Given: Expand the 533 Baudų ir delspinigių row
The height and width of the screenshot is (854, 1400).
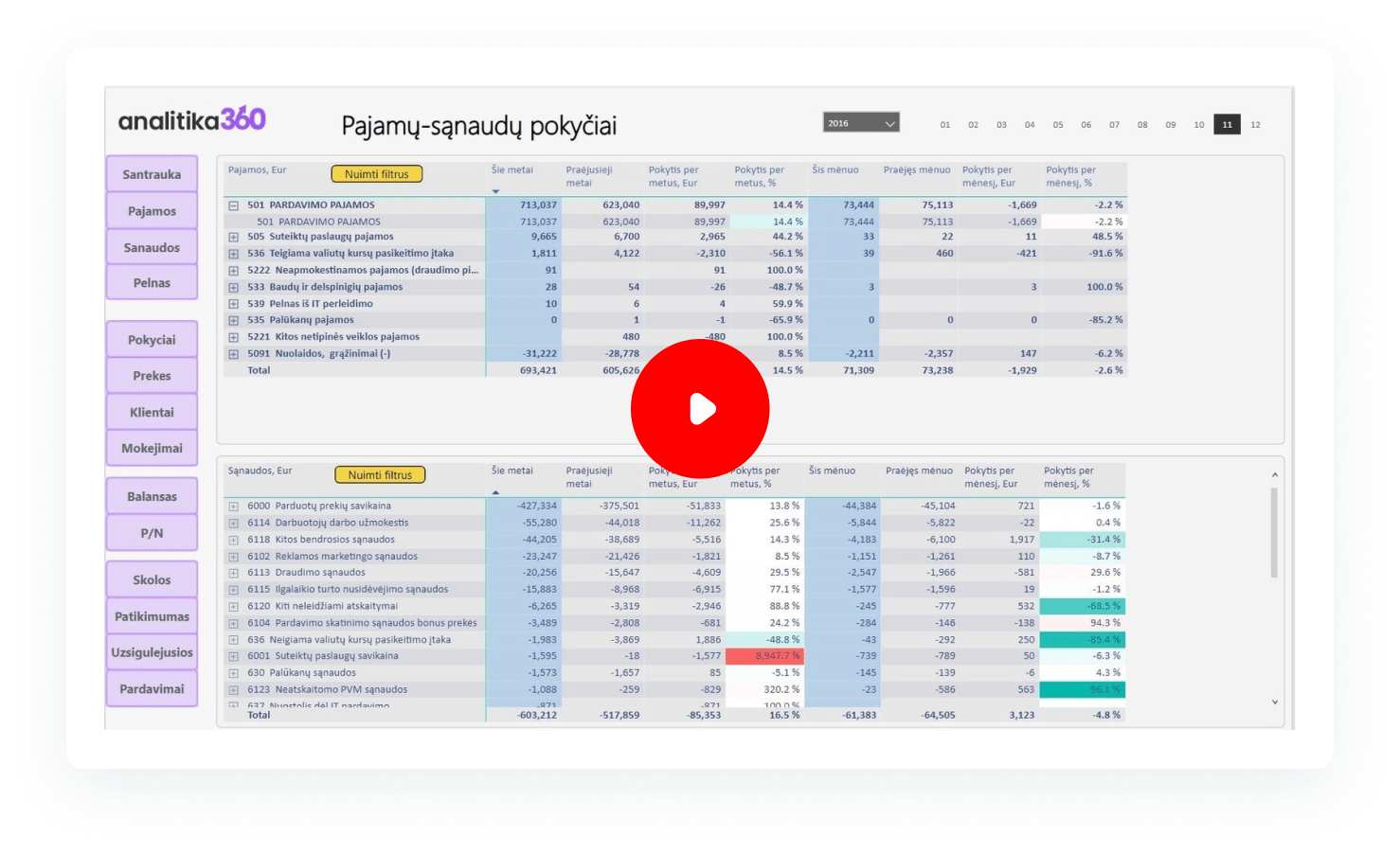Looking at the screenshot, I should click(x=233, y=287).
